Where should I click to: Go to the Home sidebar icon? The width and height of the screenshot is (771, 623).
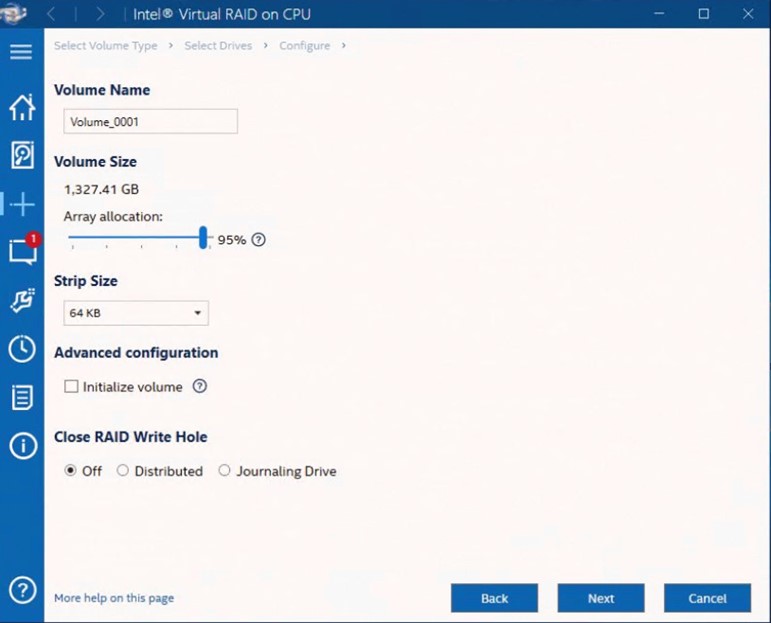point(22,107)
